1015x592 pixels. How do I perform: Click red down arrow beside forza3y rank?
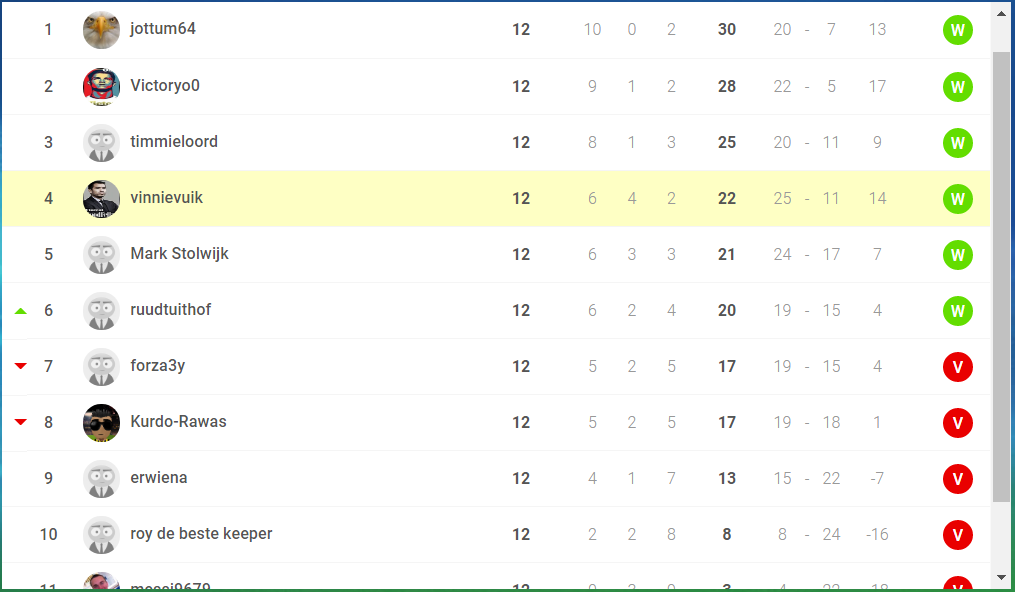pyautogui.click(x=21, y=366)
